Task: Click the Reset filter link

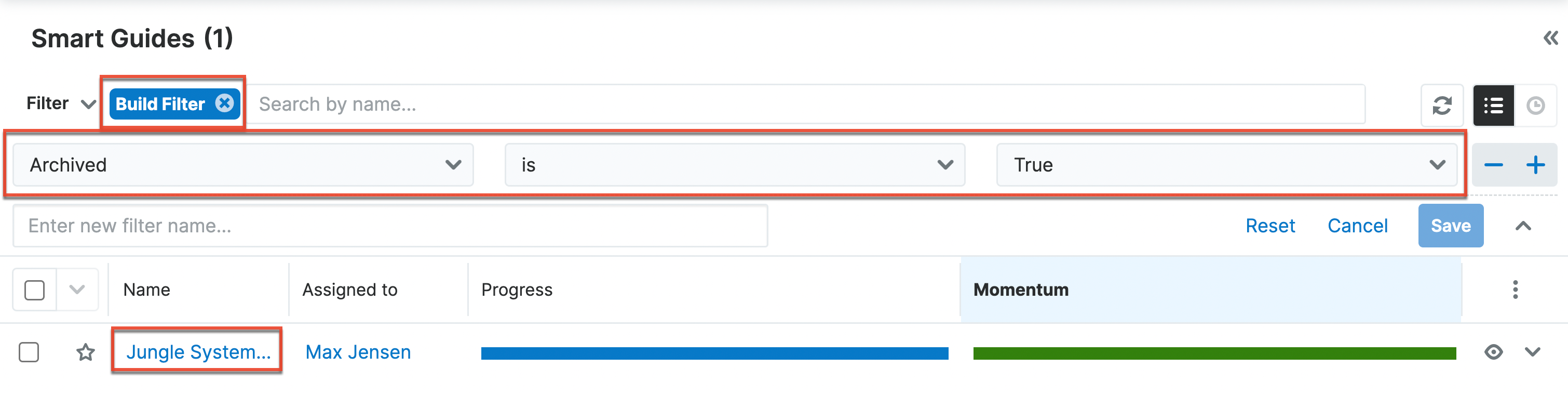Action: click(x=1270, y=226)
